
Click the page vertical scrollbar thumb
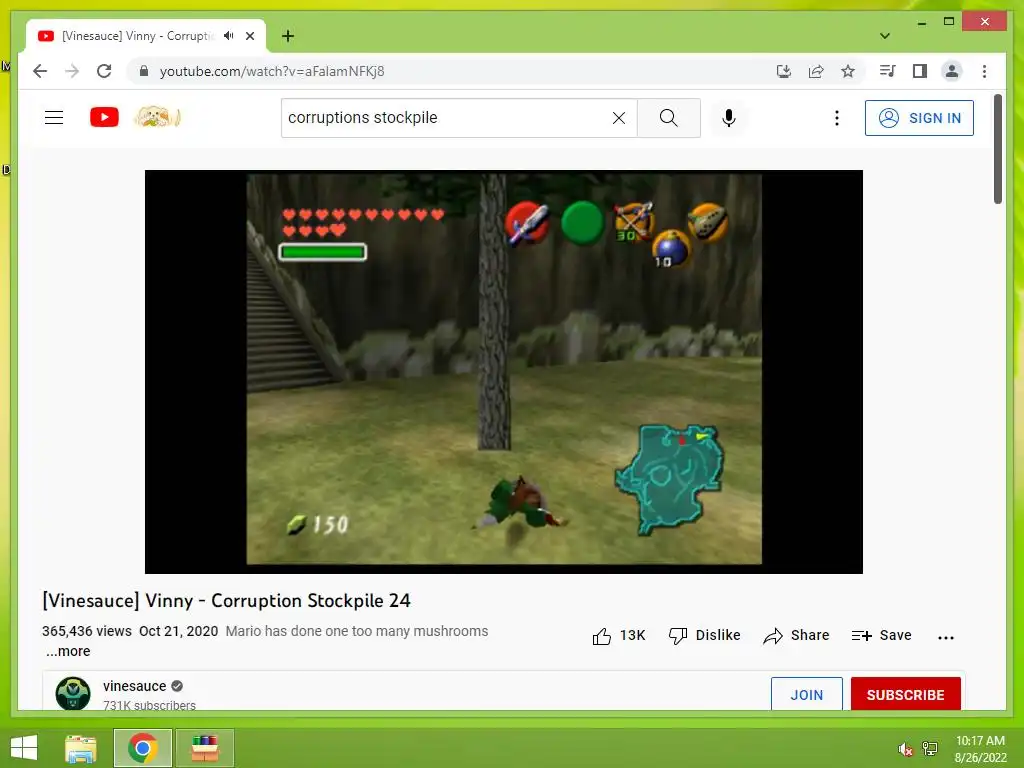pos(997,149)
